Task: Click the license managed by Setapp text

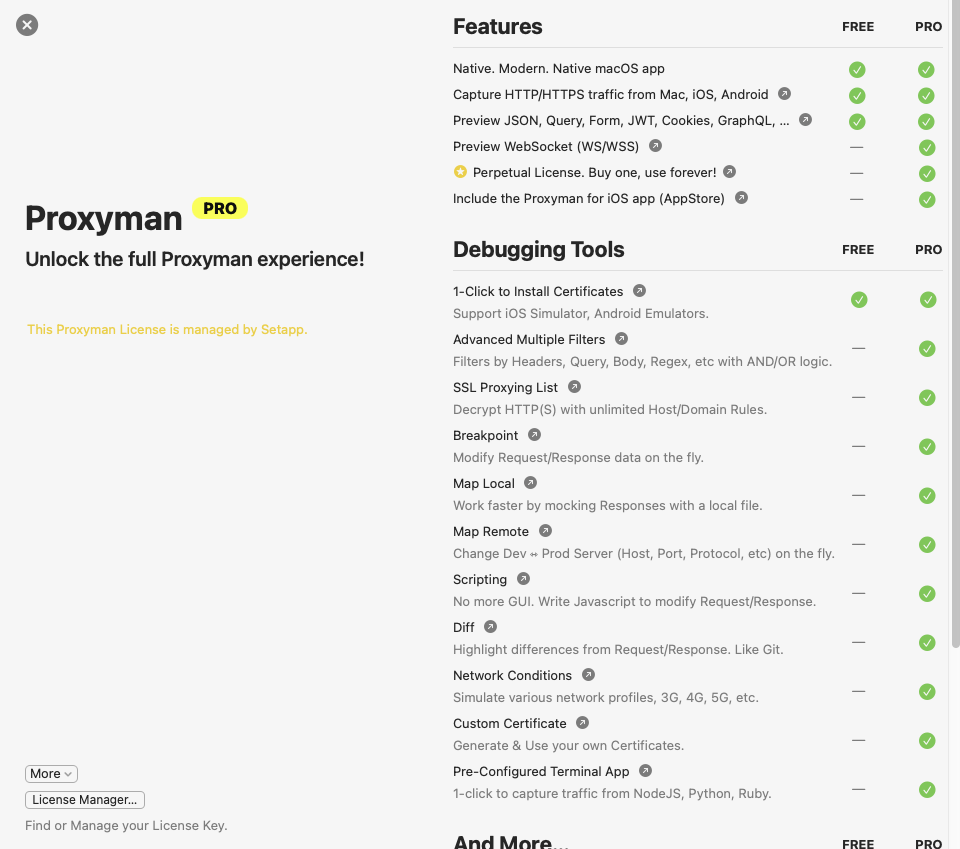Action: coord(167,329)
